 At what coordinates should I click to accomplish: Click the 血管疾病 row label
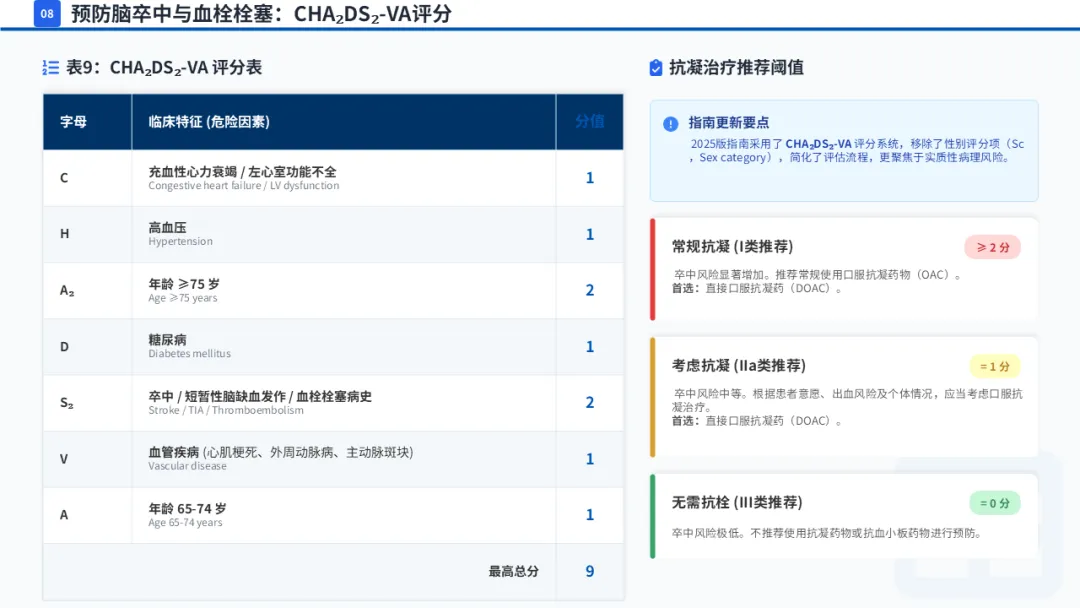[280, 452]
